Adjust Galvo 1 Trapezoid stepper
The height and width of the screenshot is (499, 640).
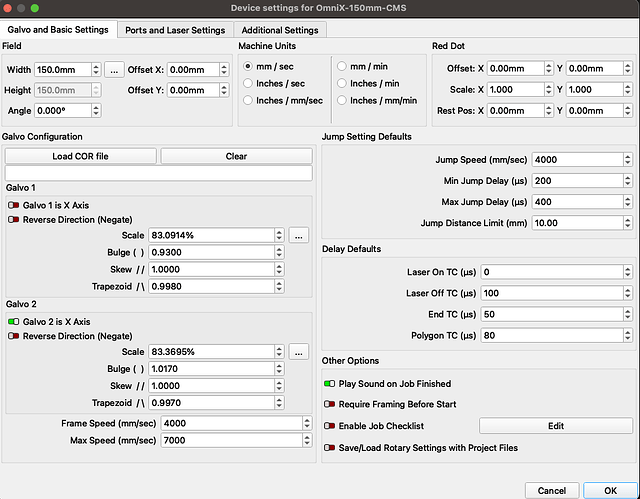(279, 287)
